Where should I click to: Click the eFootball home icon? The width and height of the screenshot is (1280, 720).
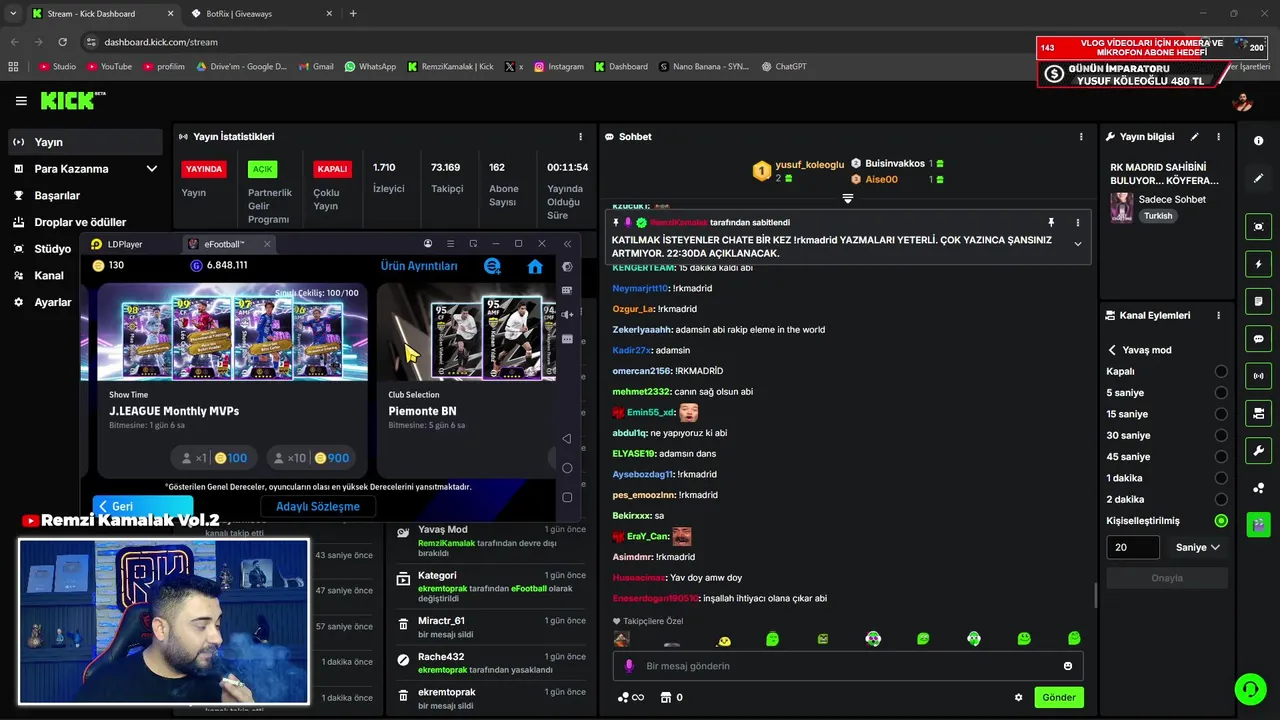point(535,266)
